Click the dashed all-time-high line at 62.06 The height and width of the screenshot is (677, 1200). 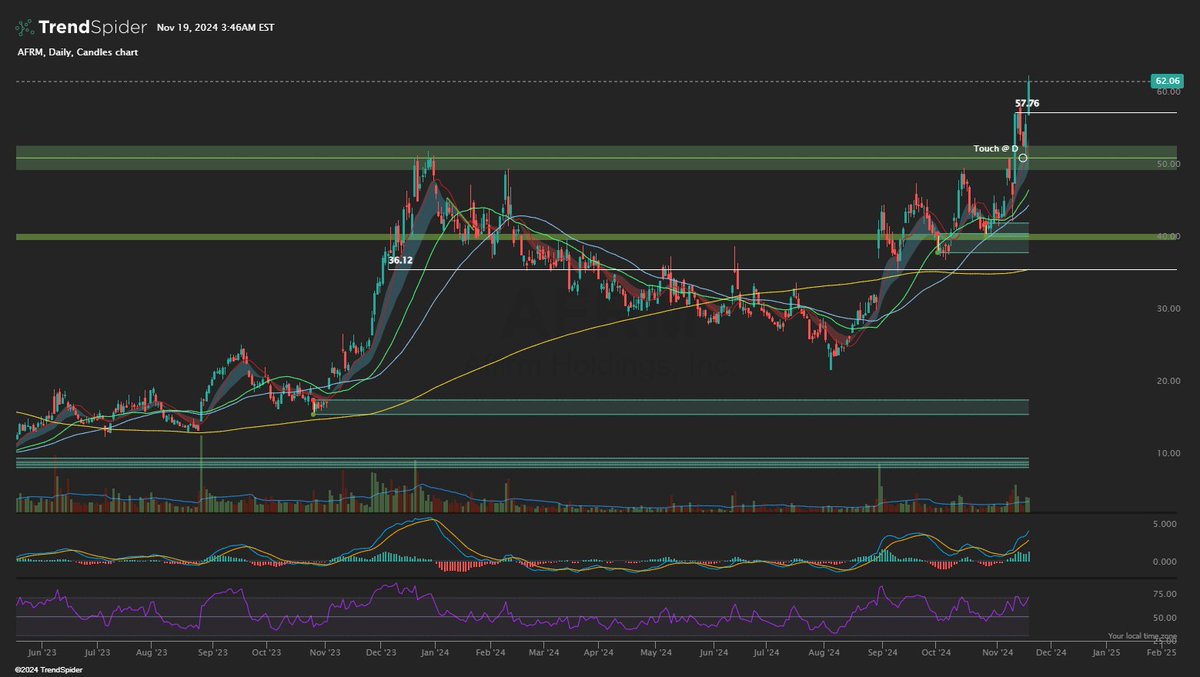pos(600,81)
